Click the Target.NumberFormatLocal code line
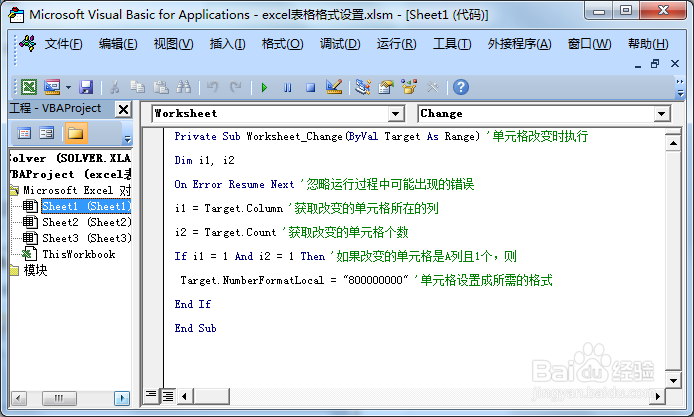 click(366, 280)
